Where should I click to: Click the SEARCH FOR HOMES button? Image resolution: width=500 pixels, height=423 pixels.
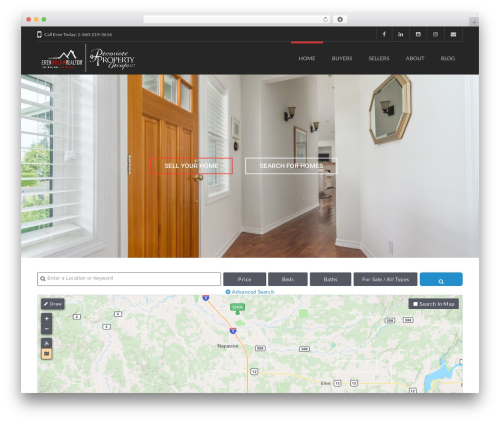coord(291,166)
